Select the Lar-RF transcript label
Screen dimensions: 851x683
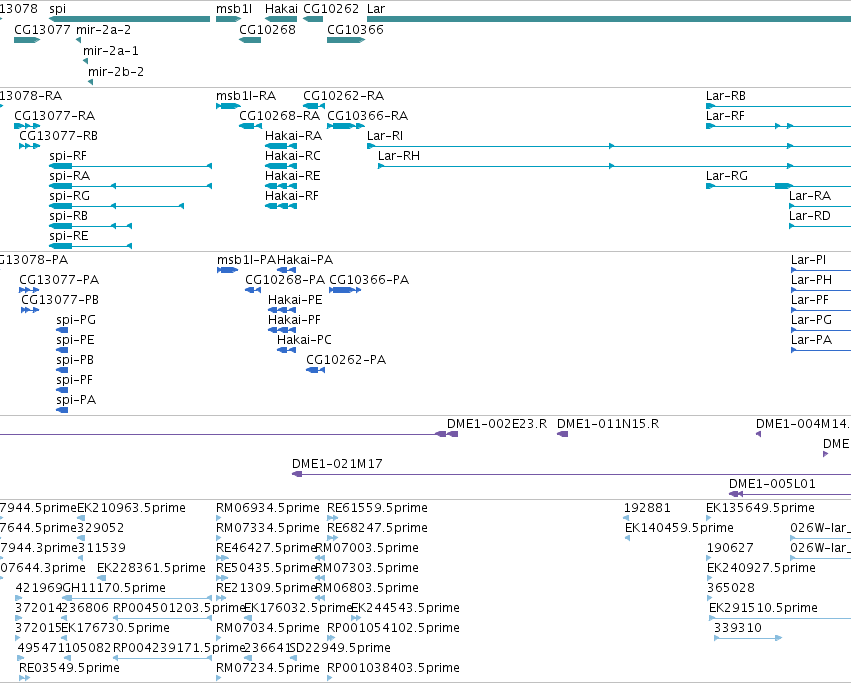coord(725,116)
